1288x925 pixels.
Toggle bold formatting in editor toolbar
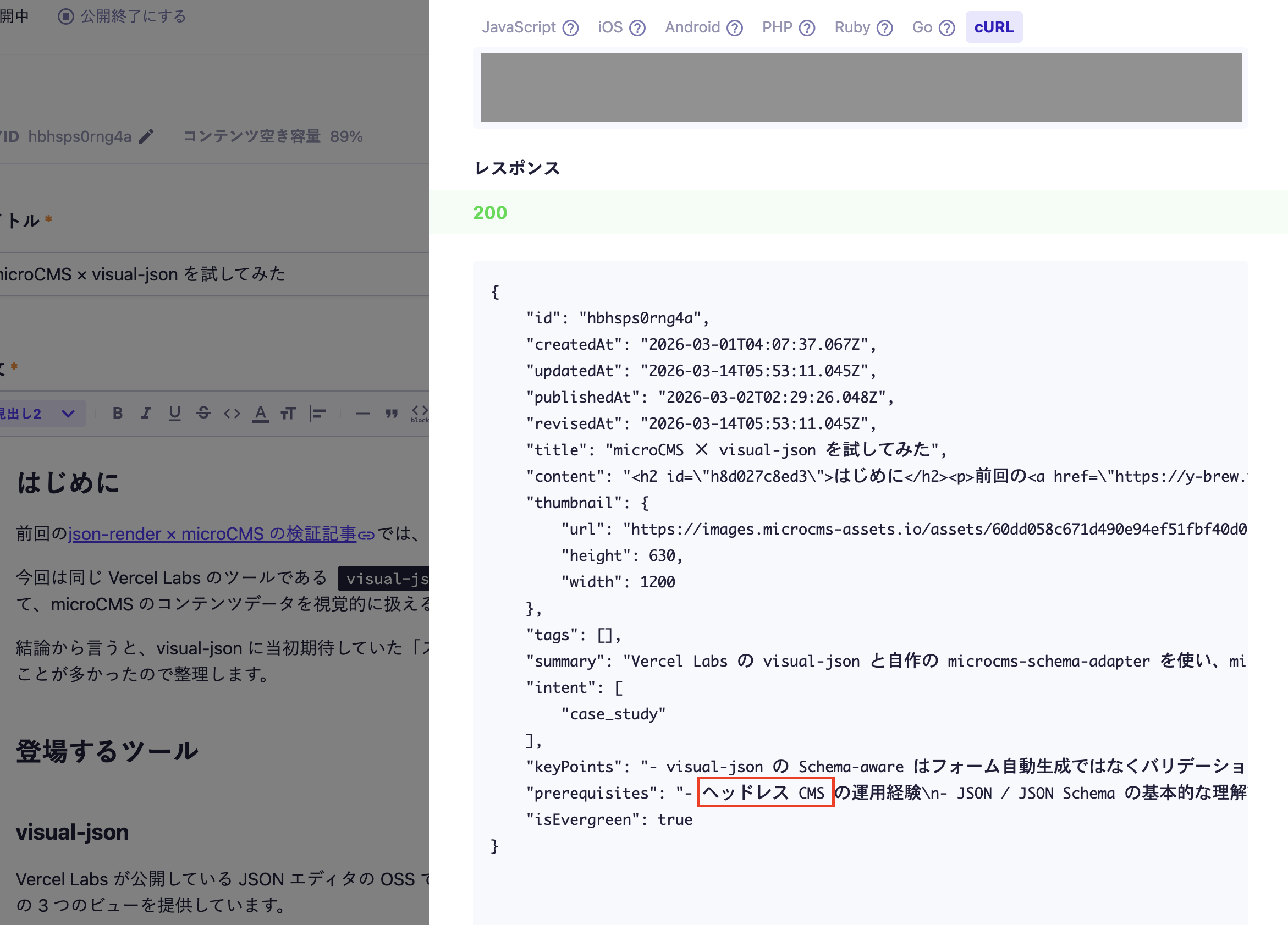pos(118,414)
